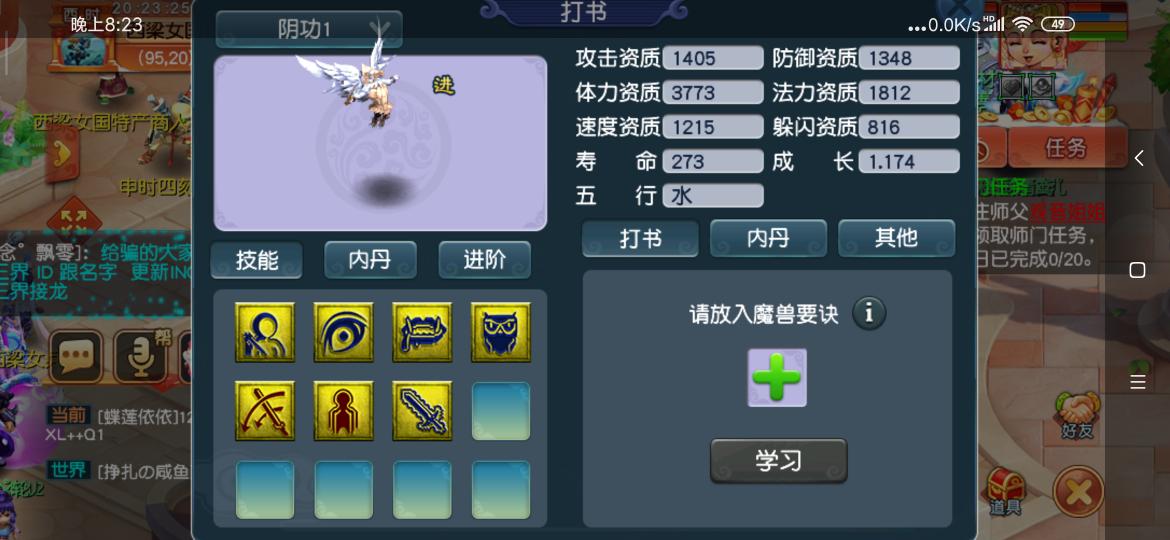Click the first empty skill slot
This screenshot has height=540, width=1170.
(x=501, y=411)
